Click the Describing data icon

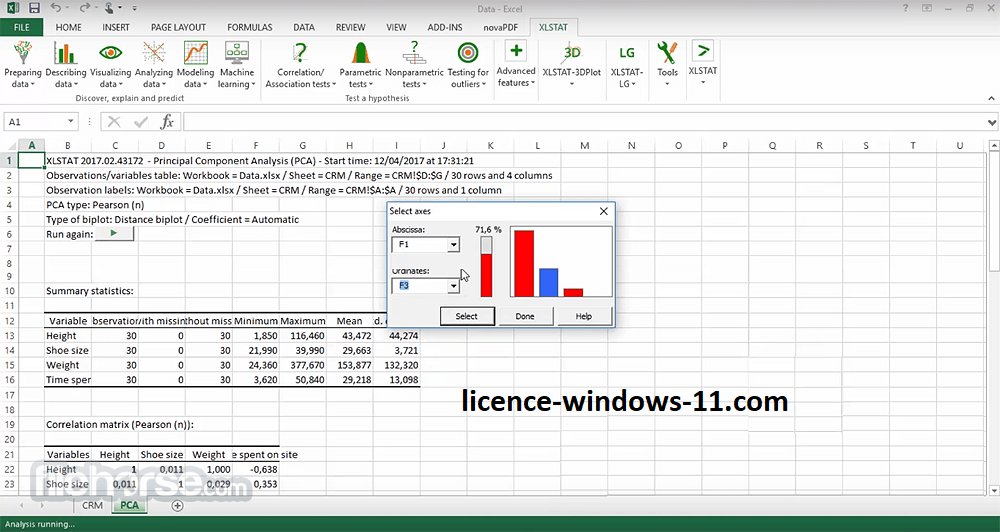pyautogui.click(x=66, y=54)
